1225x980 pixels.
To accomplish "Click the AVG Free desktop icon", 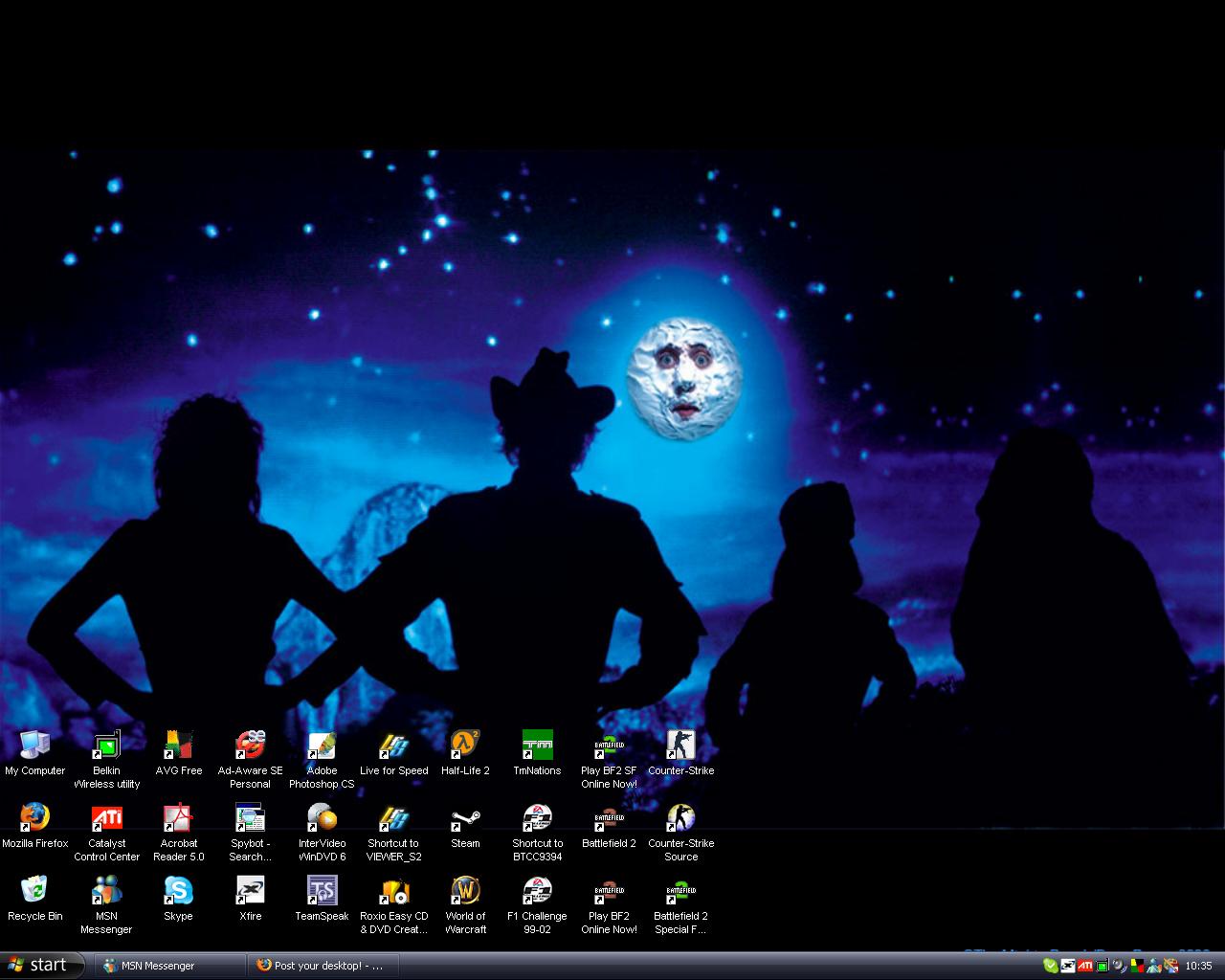I will [178, 752].
